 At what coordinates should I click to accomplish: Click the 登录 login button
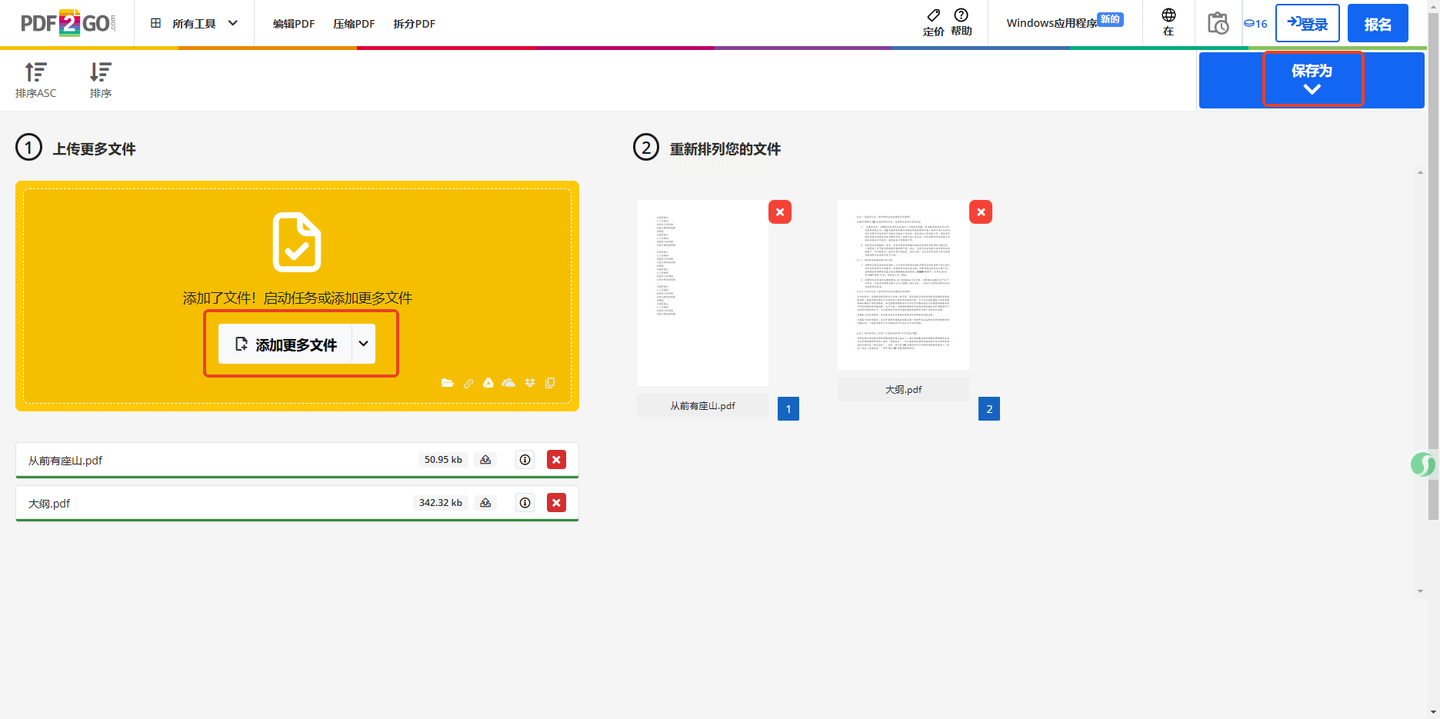coord(1307,23)
